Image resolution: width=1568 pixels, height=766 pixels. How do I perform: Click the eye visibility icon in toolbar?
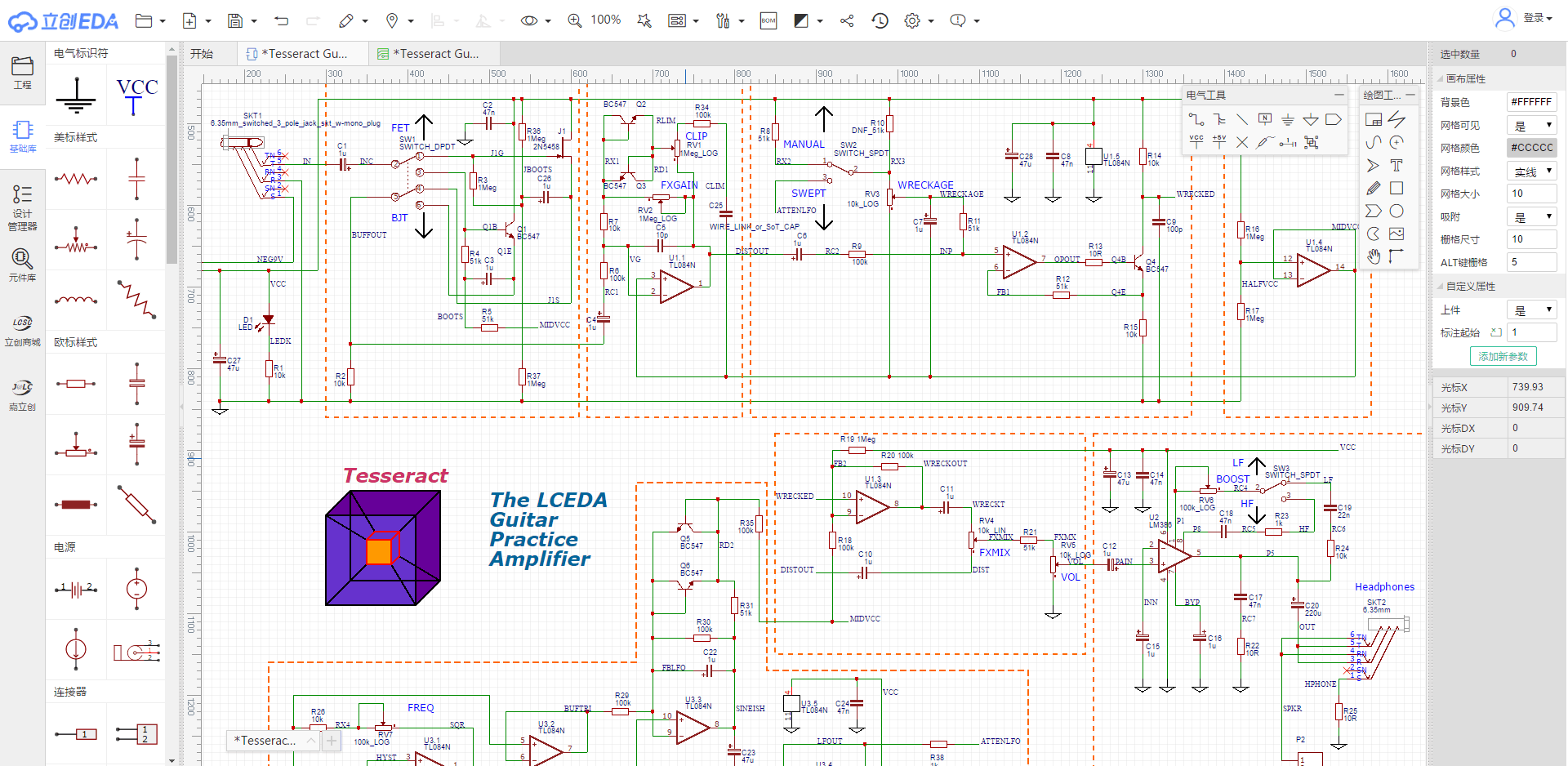click(529, 20)
